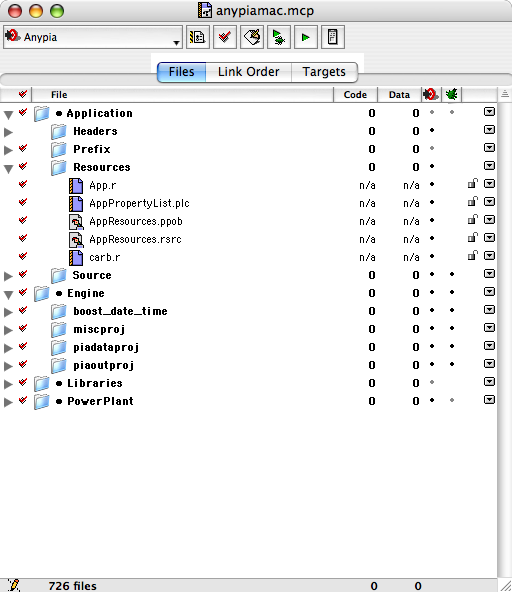Click the carb.r file icon
This screenshot has height=592, width=512.
point(76,257)
